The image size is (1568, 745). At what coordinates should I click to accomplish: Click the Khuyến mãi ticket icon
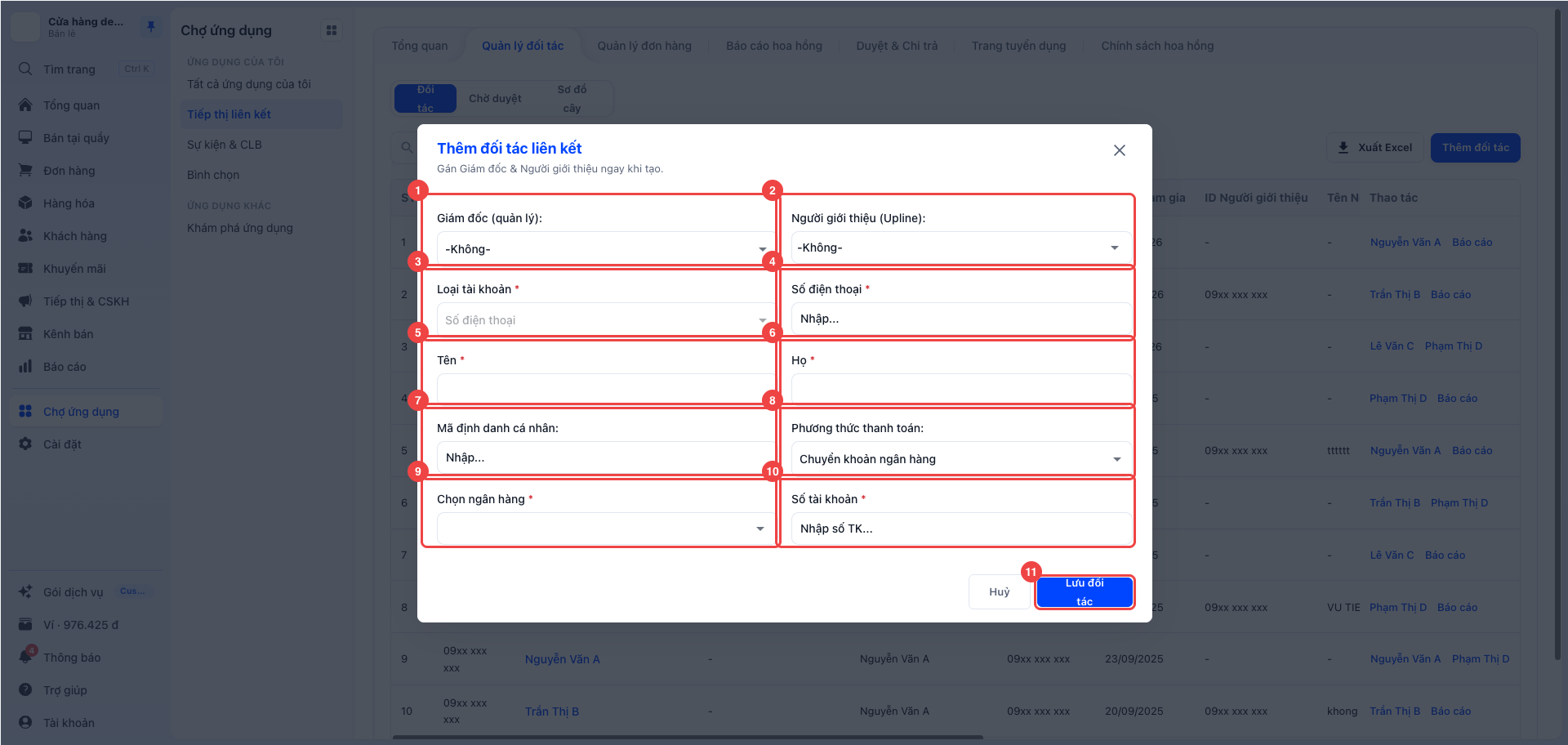25,268
